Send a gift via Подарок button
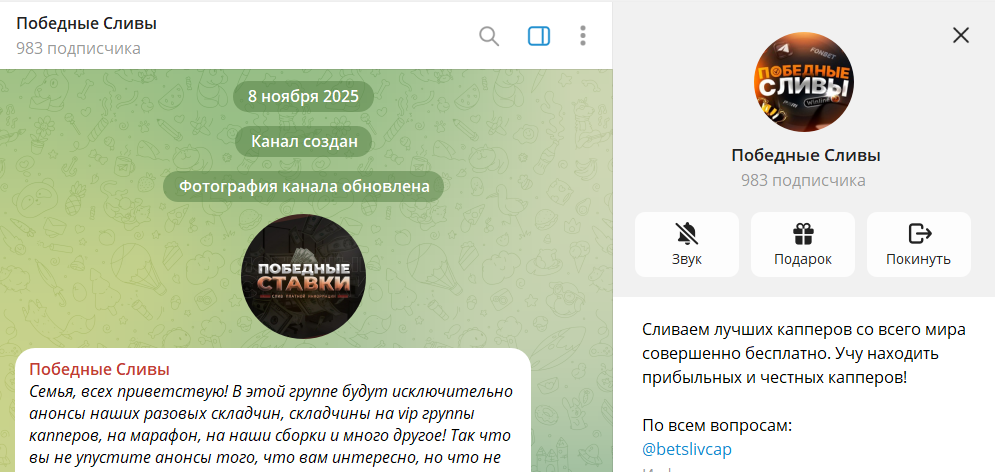 (x=803, y=244)
